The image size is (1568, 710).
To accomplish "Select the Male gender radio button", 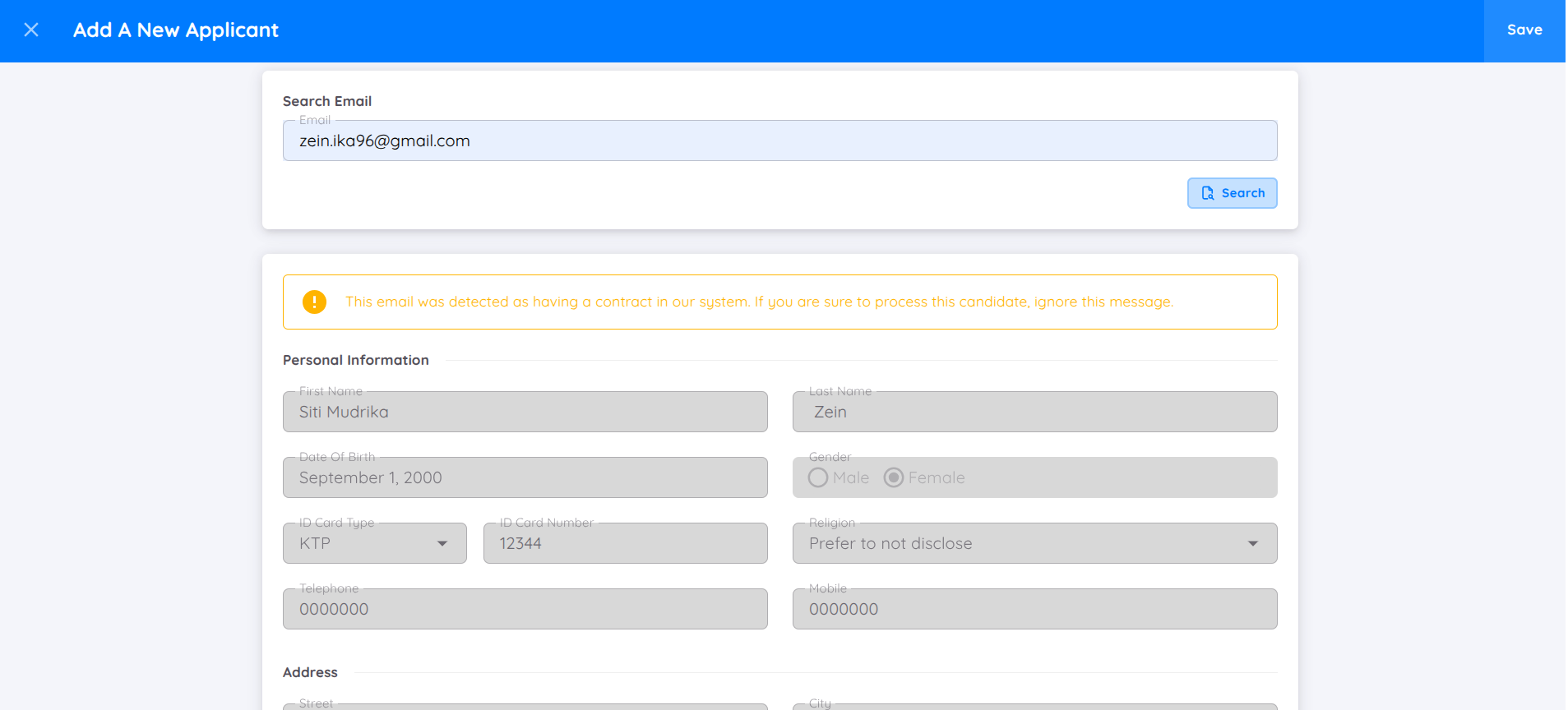I will pyautogui.click(x=818, y=477).
